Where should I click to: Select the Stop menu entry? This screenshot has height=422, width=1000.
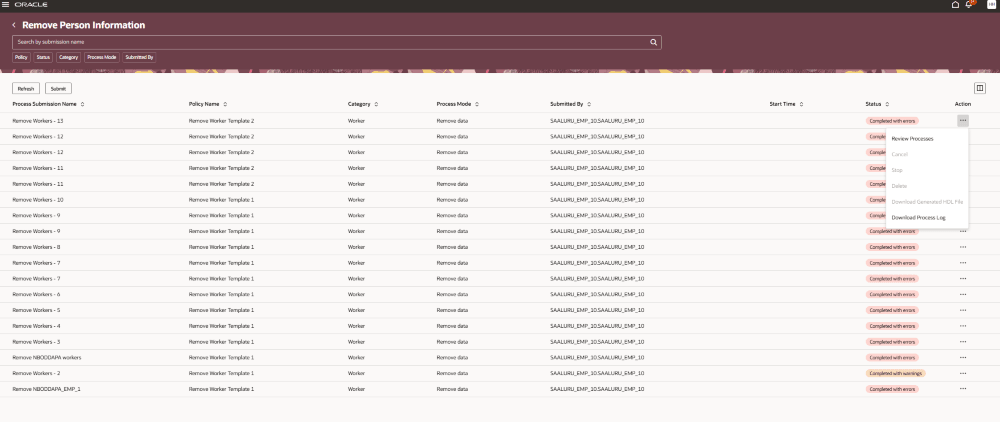(927, 170)
